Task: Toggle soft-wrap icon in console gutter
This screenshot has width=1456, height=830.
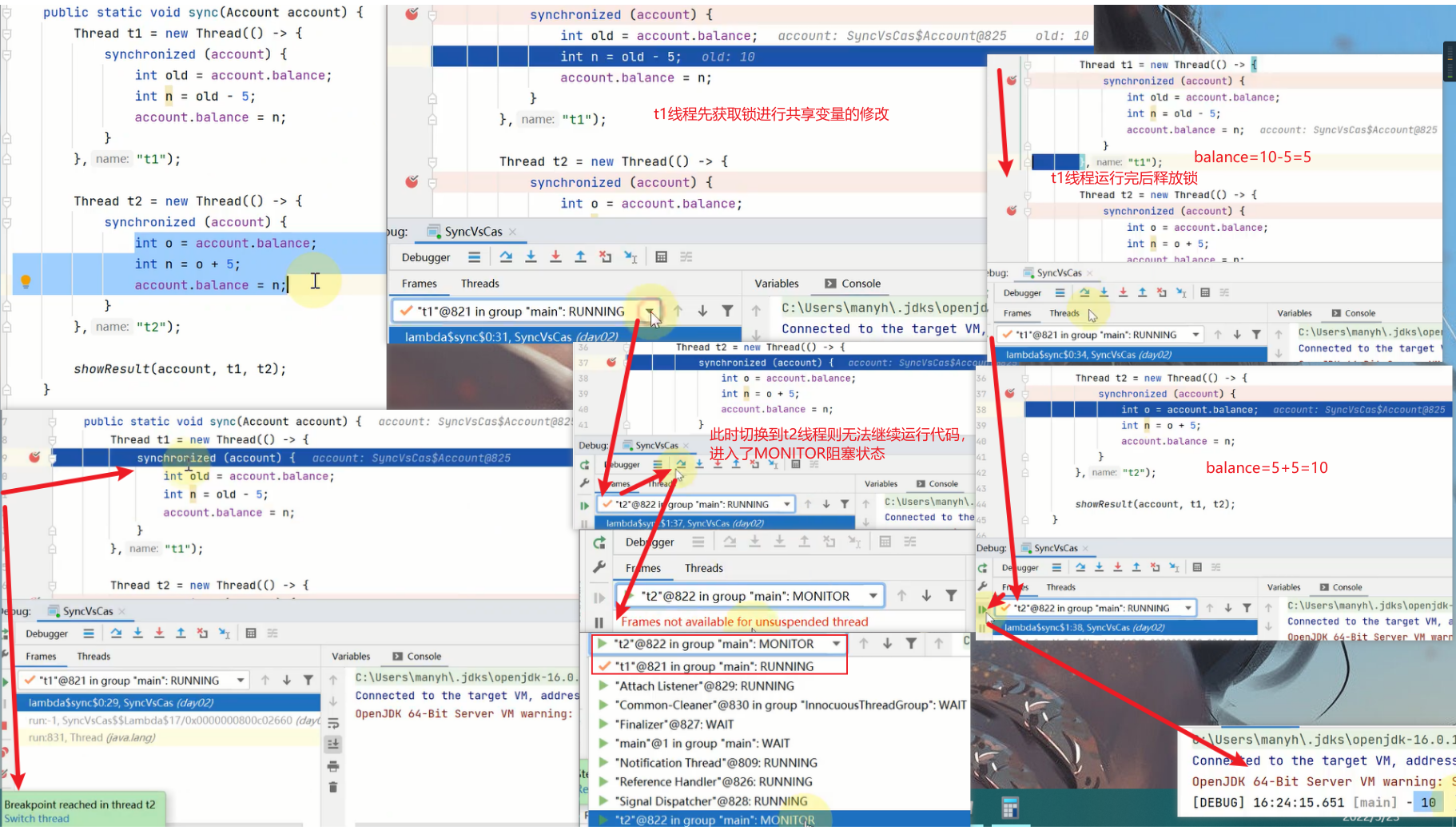Action: (x=333, y=723)
